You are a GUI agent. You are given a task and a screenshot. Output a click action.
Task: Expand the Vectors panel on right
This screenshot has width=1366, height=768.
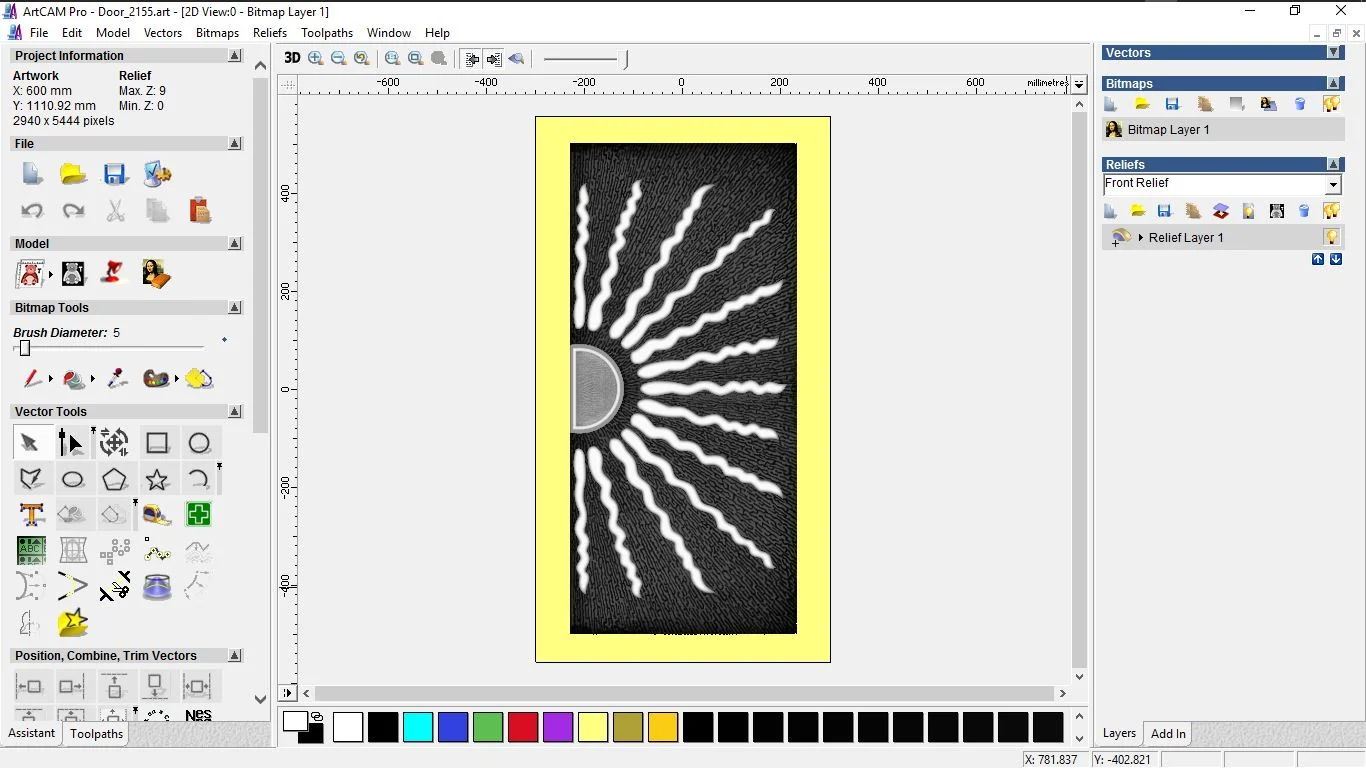coord(1333,53)
